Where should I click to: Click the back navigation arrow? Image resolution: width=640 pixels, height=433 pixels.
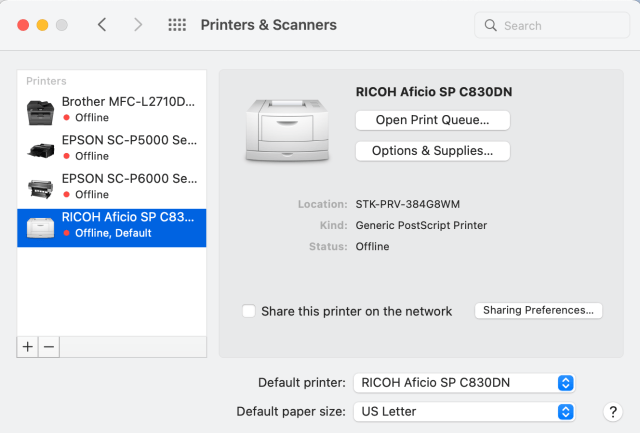point(102,25)
